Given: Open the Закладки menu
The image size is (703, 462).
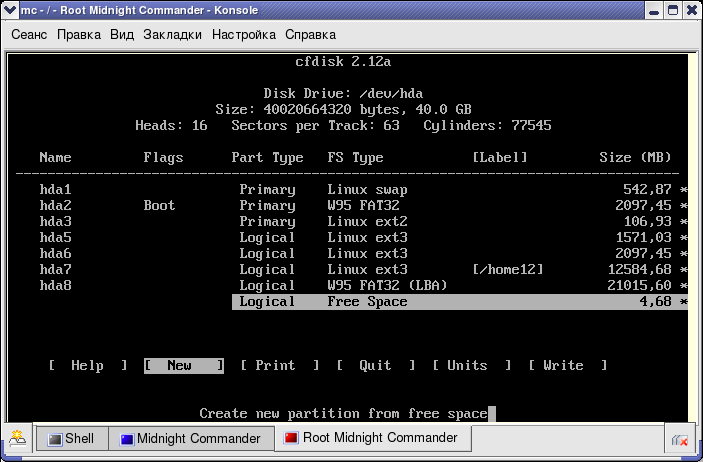Looking at the screenshot, I should (x=172, y=35).
